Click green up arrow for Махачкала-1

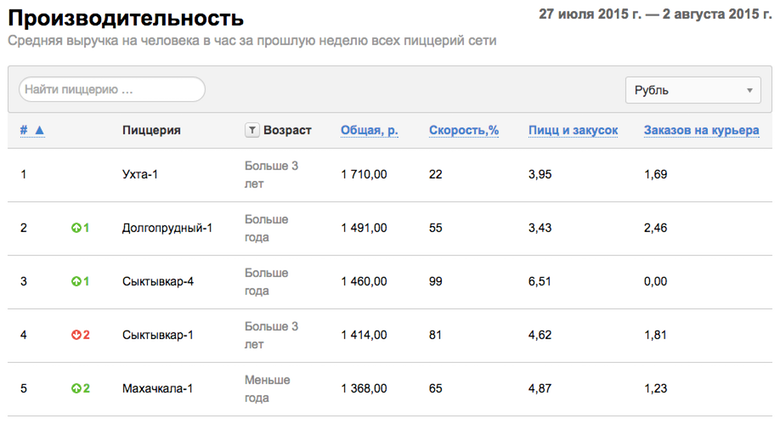(76, 389)
